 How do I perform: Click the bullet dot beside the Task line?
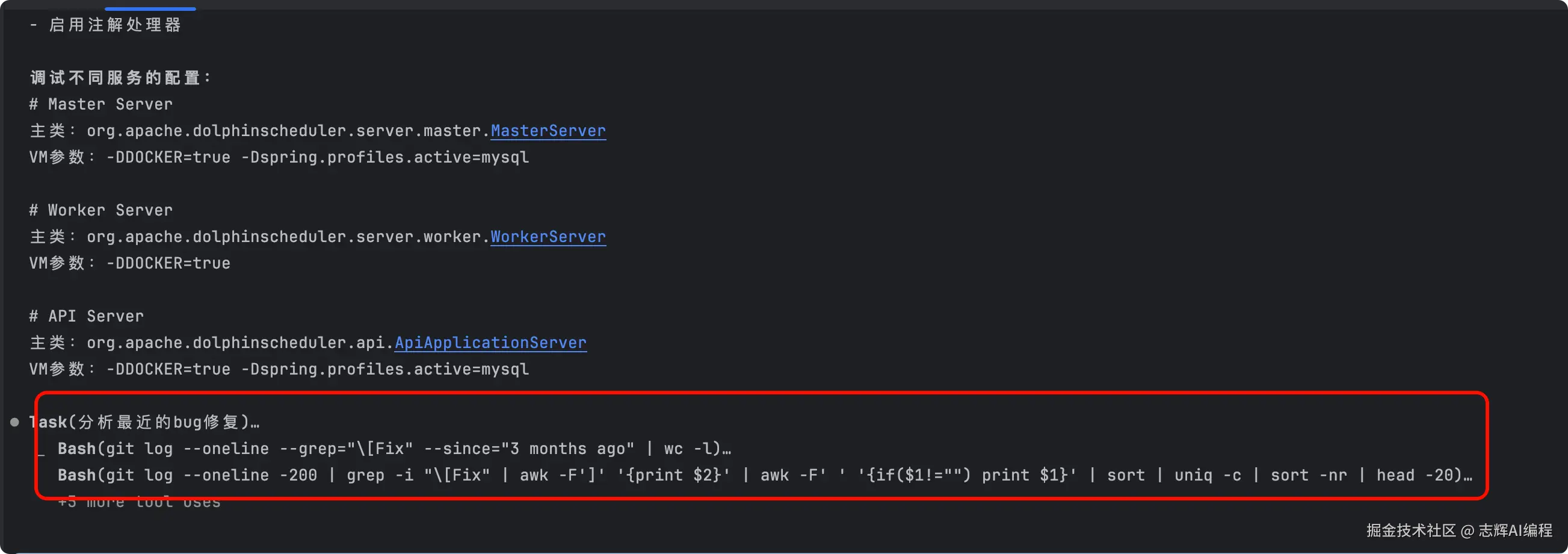click(x=14, y=422)
